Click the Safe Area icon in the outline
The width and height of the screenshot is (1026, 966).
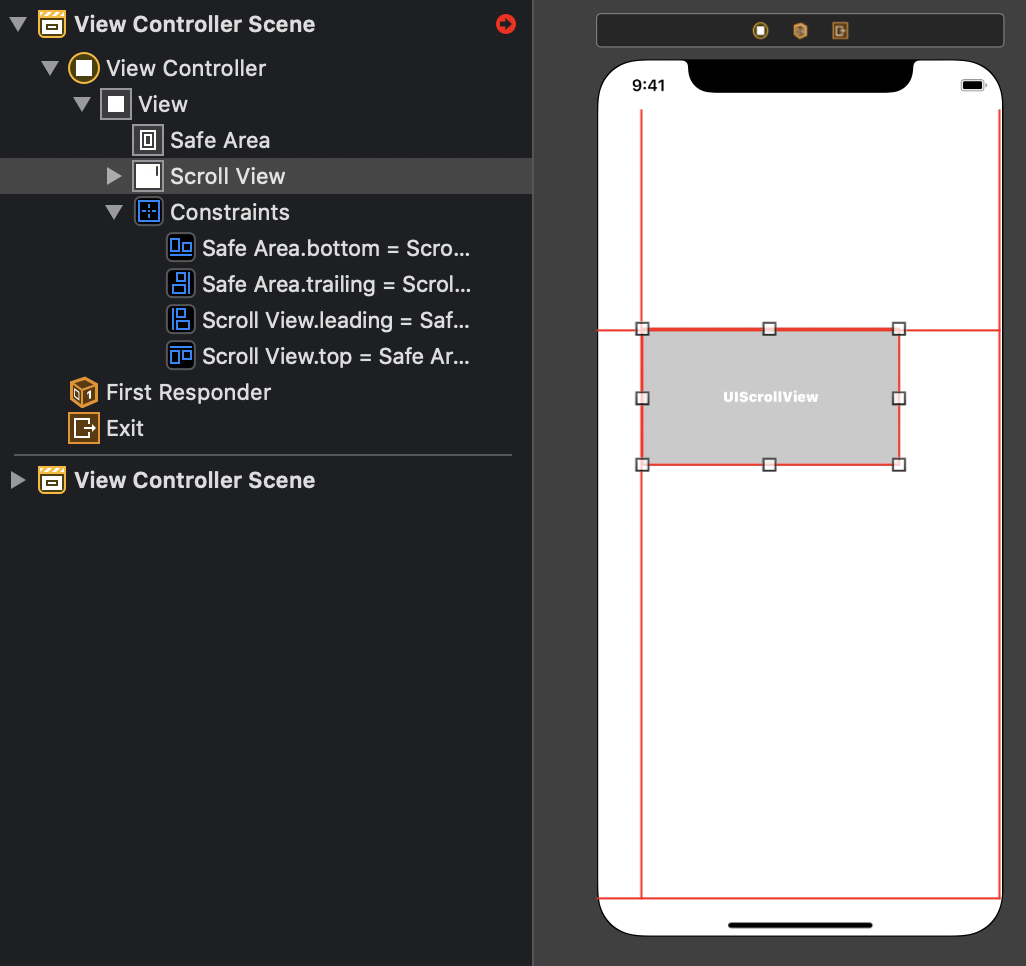[148, 140]
